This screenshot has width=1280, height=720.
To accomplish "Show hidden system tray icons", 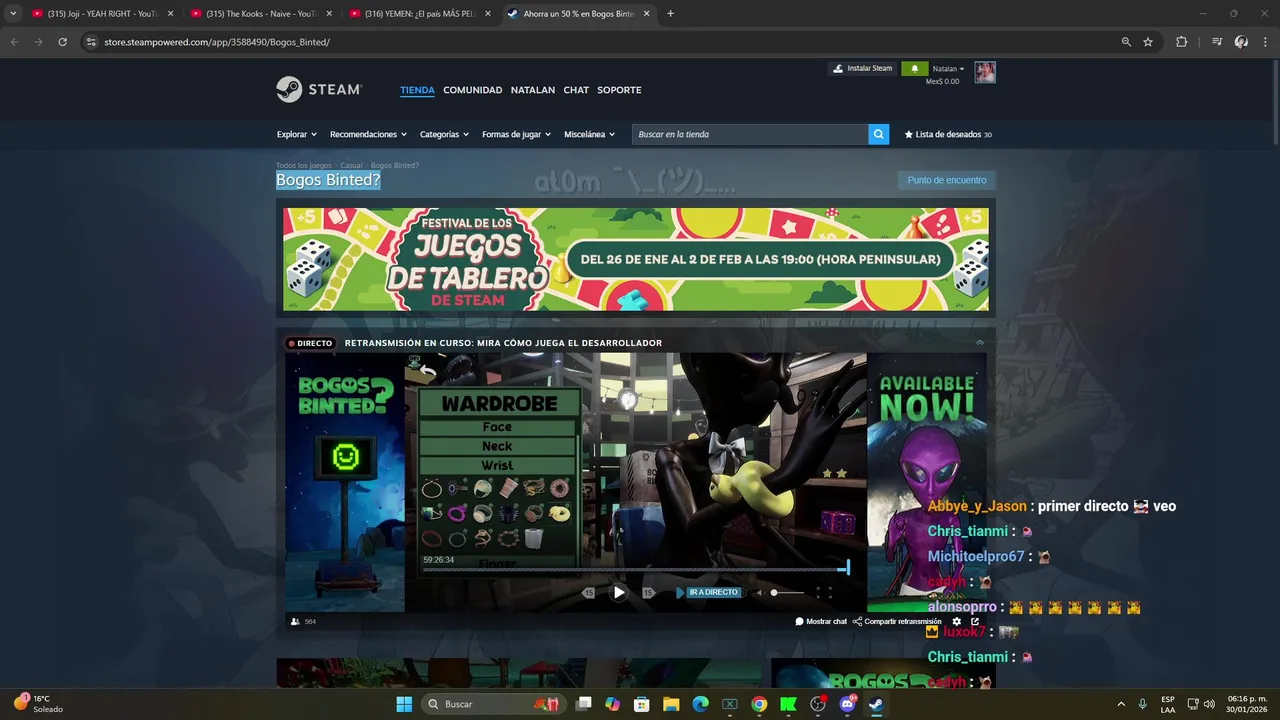I will click(x=1120, y=704).
